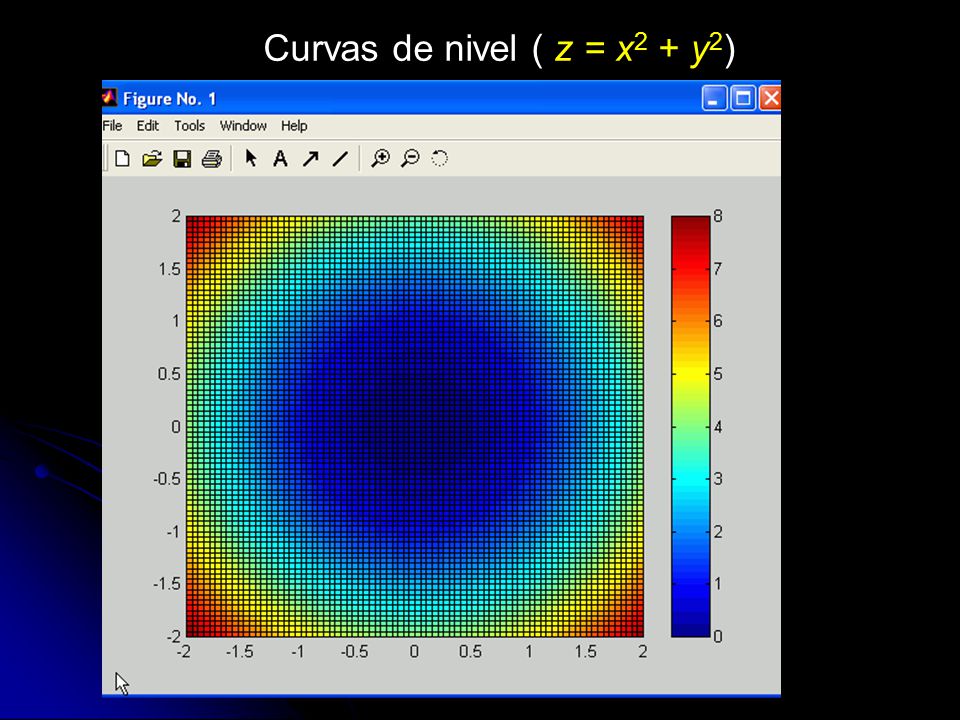Click the x-axis tick label '1.5'
The width and height of the screenshot is (960, 720).
(585, 652)
